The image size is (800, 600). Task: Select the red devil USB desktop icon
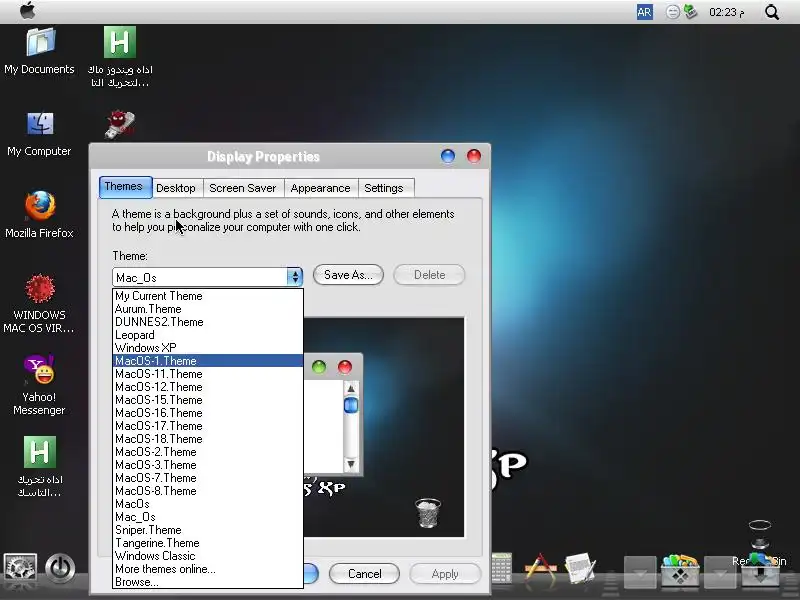(x=120, y=124)
